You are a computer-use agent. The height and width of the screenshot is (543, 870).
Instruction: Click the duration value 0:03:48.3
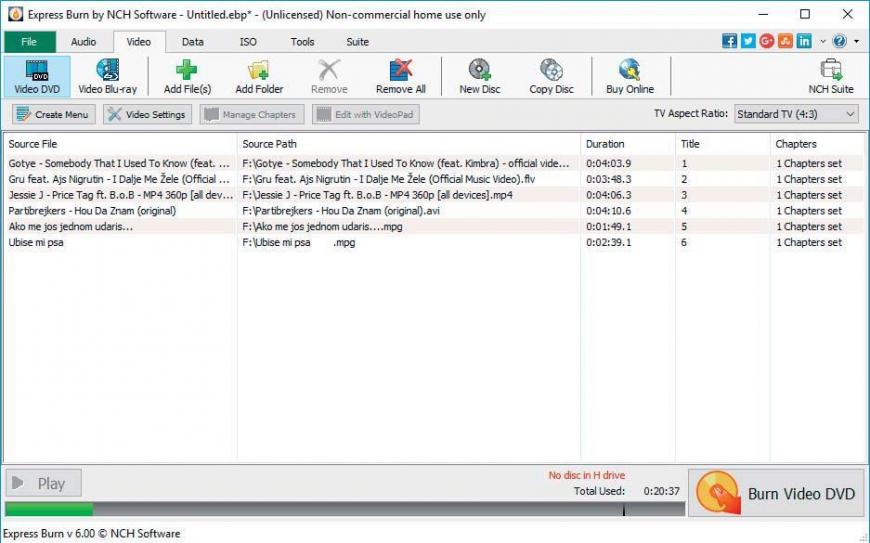[609, 179]
